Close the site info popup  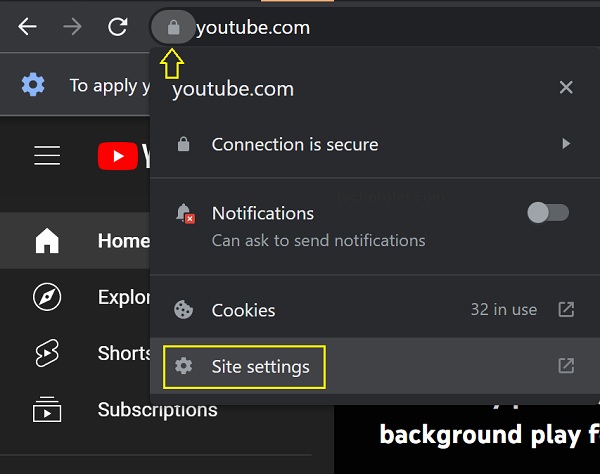point(566,88)
